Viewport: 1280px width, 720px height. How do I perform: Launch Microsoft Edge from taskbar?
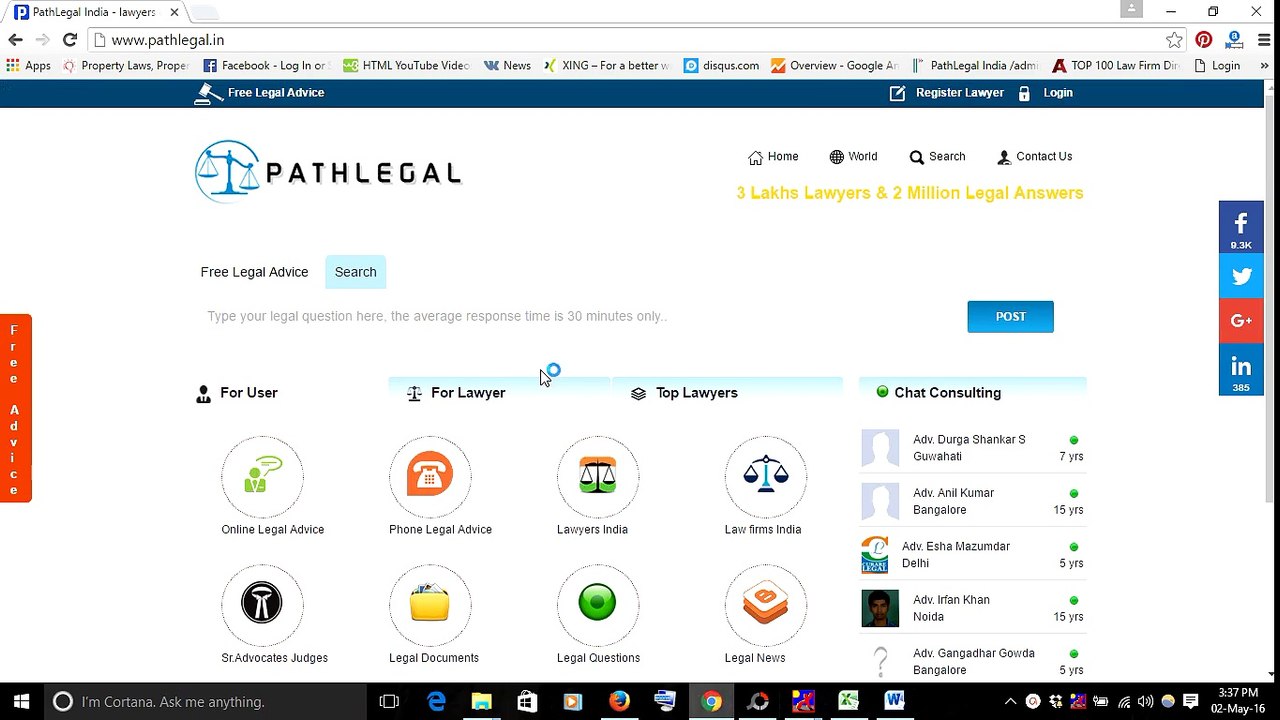(437, 702)
